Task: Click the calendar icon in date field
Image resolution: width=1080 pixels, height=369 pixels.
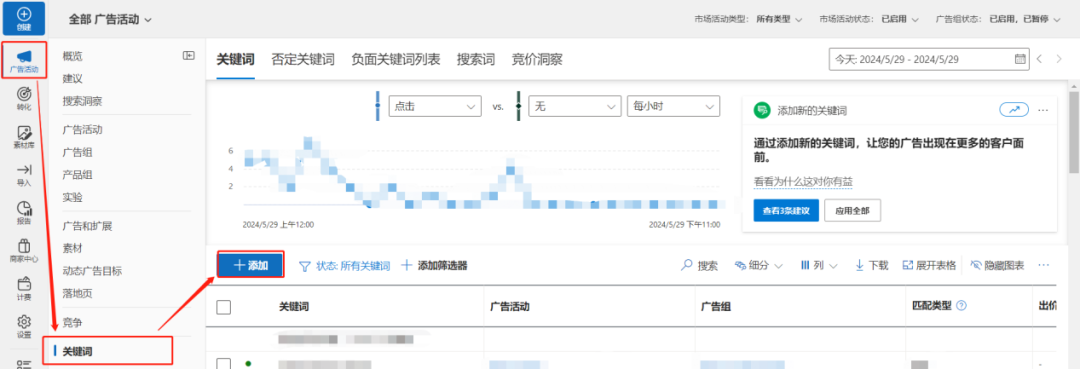Action: [x=1020, y=59]
